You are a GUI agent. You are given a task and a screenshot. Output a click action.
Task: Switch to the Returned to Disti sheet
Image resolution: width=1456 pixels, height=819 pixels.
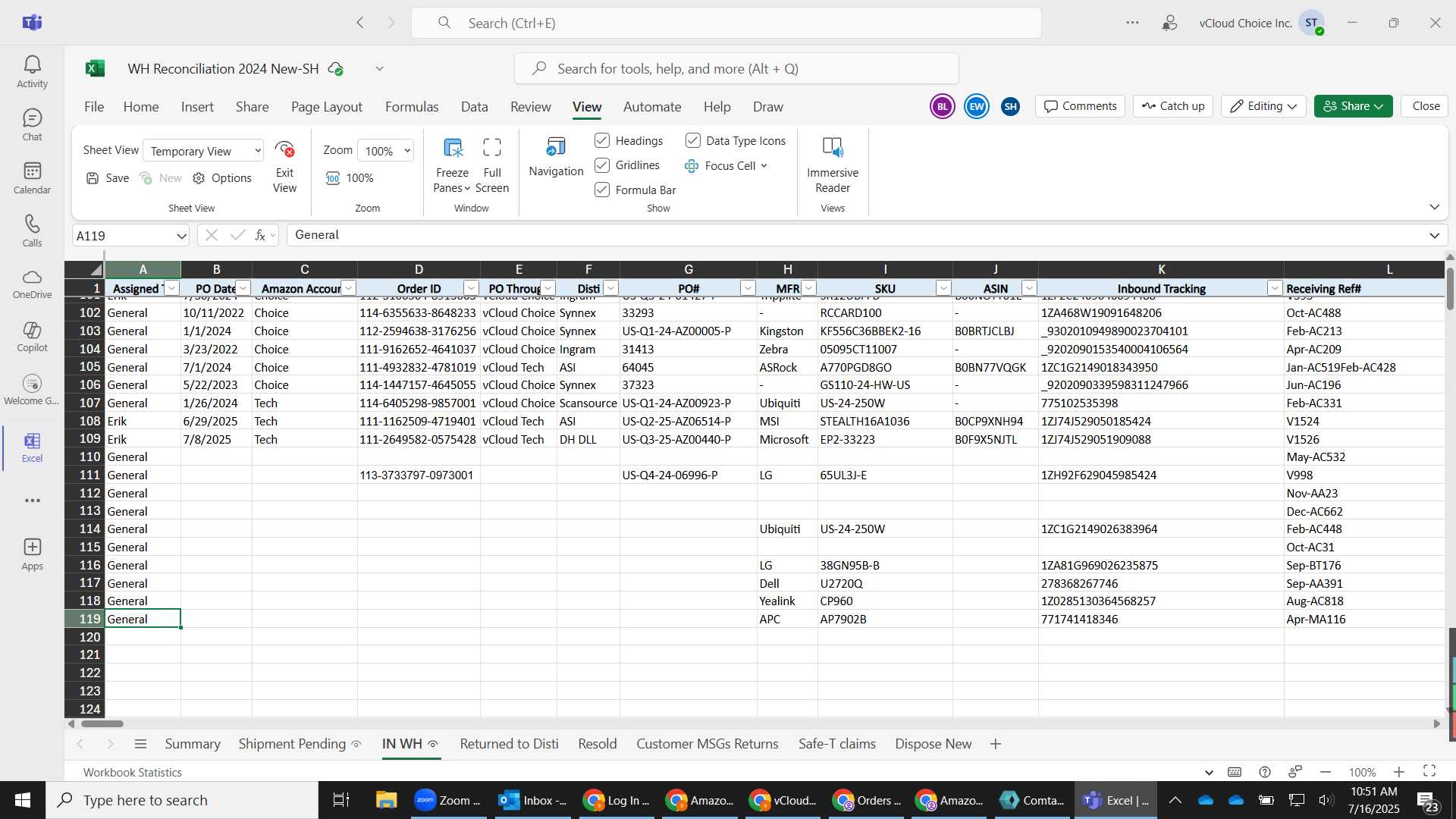509,744
